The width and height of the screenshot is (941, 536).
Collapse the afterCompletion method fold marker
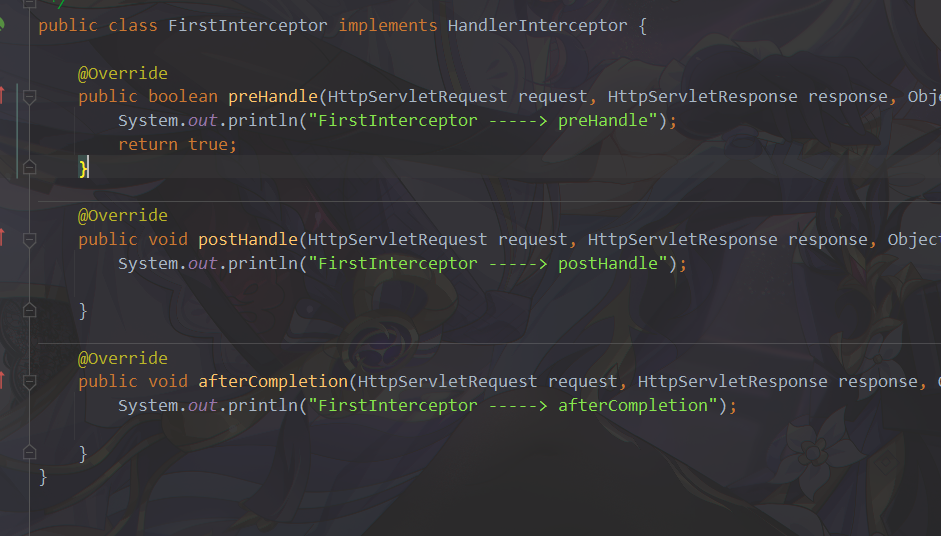[29, 382]
